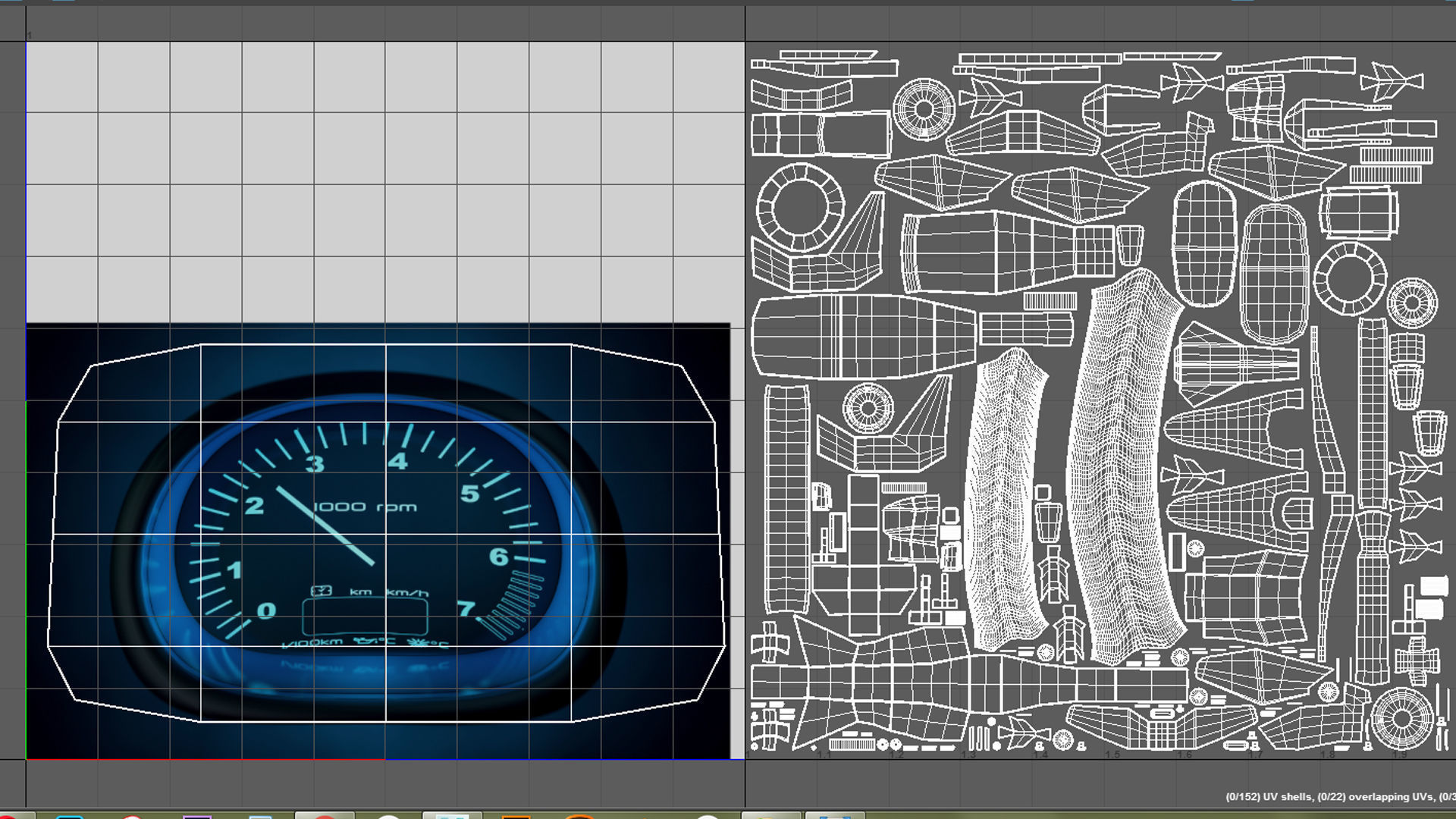Click the tachometer needle in the texture
This screenshot has width=1456, height=819.
[x=325, y=526]
